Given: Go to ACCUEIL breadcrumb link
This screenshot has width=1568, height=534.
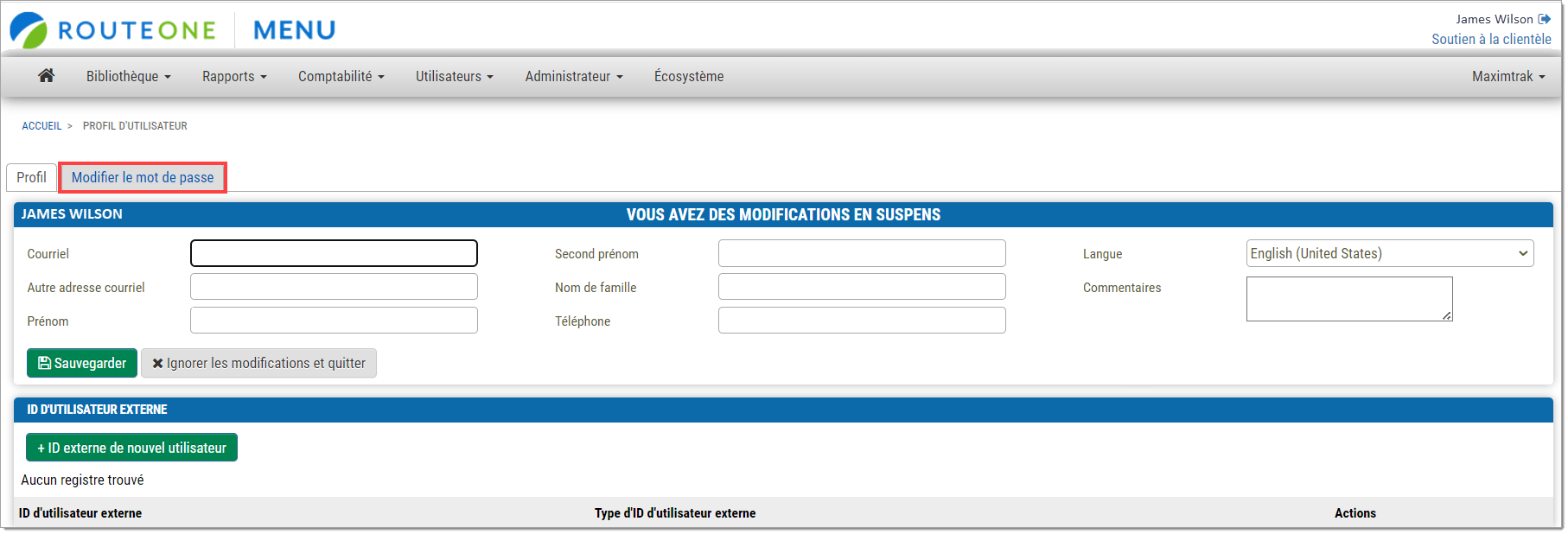Looking at the screenshot, I should click(x=41, y=126).
